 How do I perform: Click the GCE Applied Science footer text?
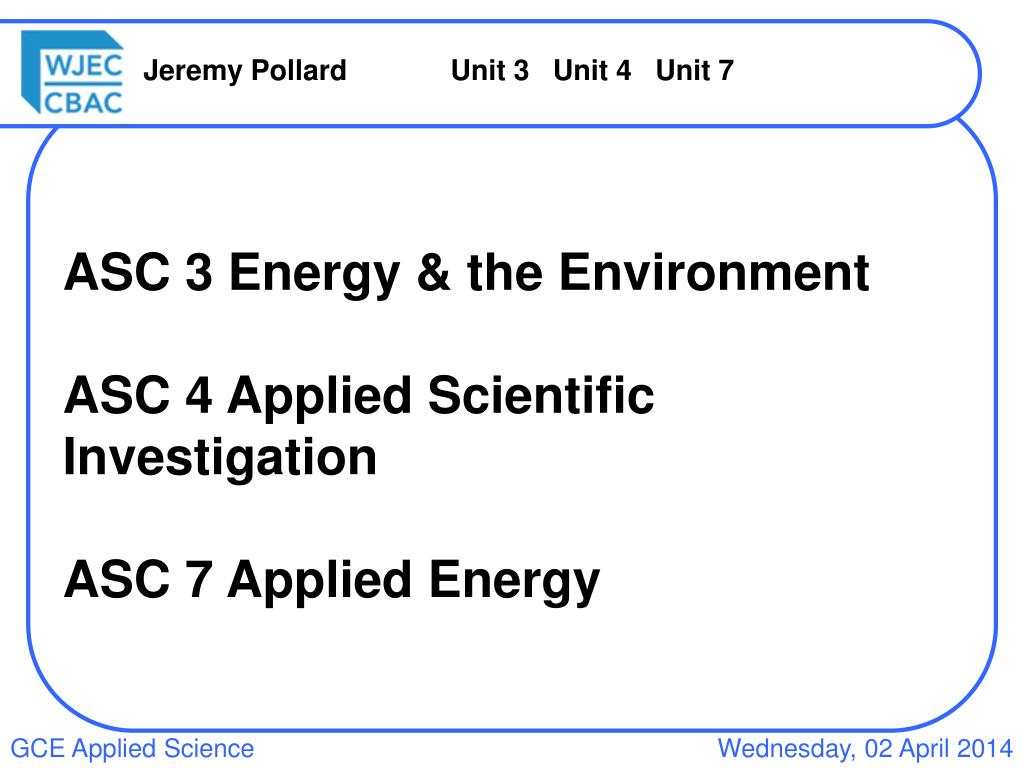point(133,748)
